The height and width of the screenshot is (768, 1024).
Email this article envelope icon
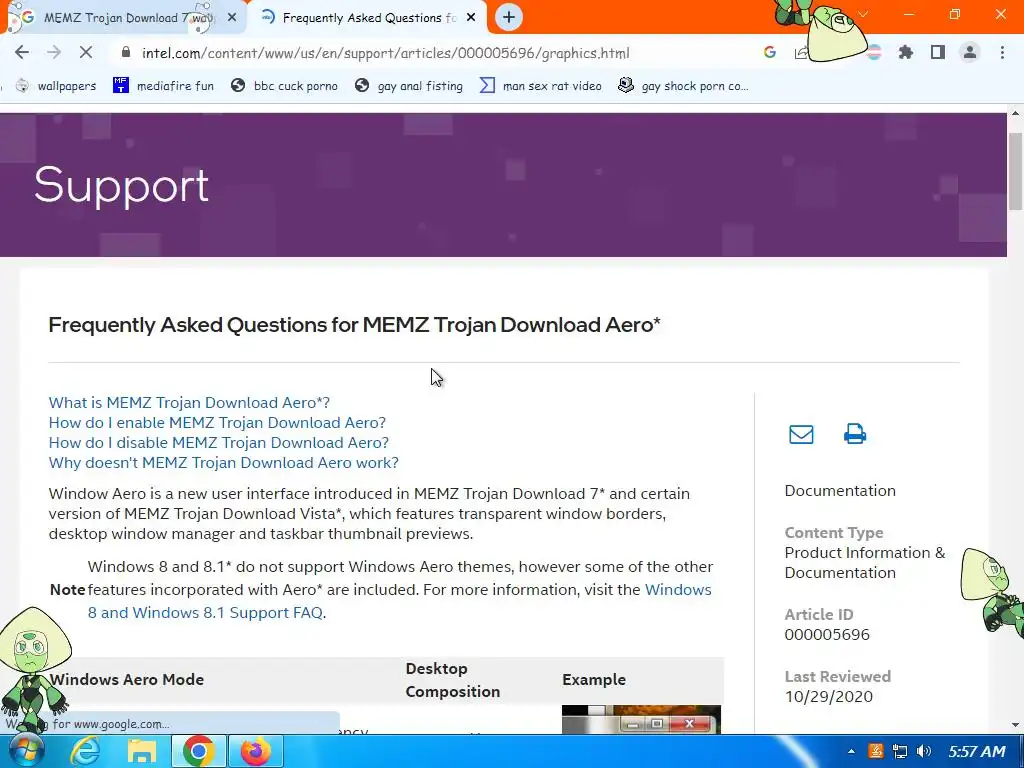(801, 434)
